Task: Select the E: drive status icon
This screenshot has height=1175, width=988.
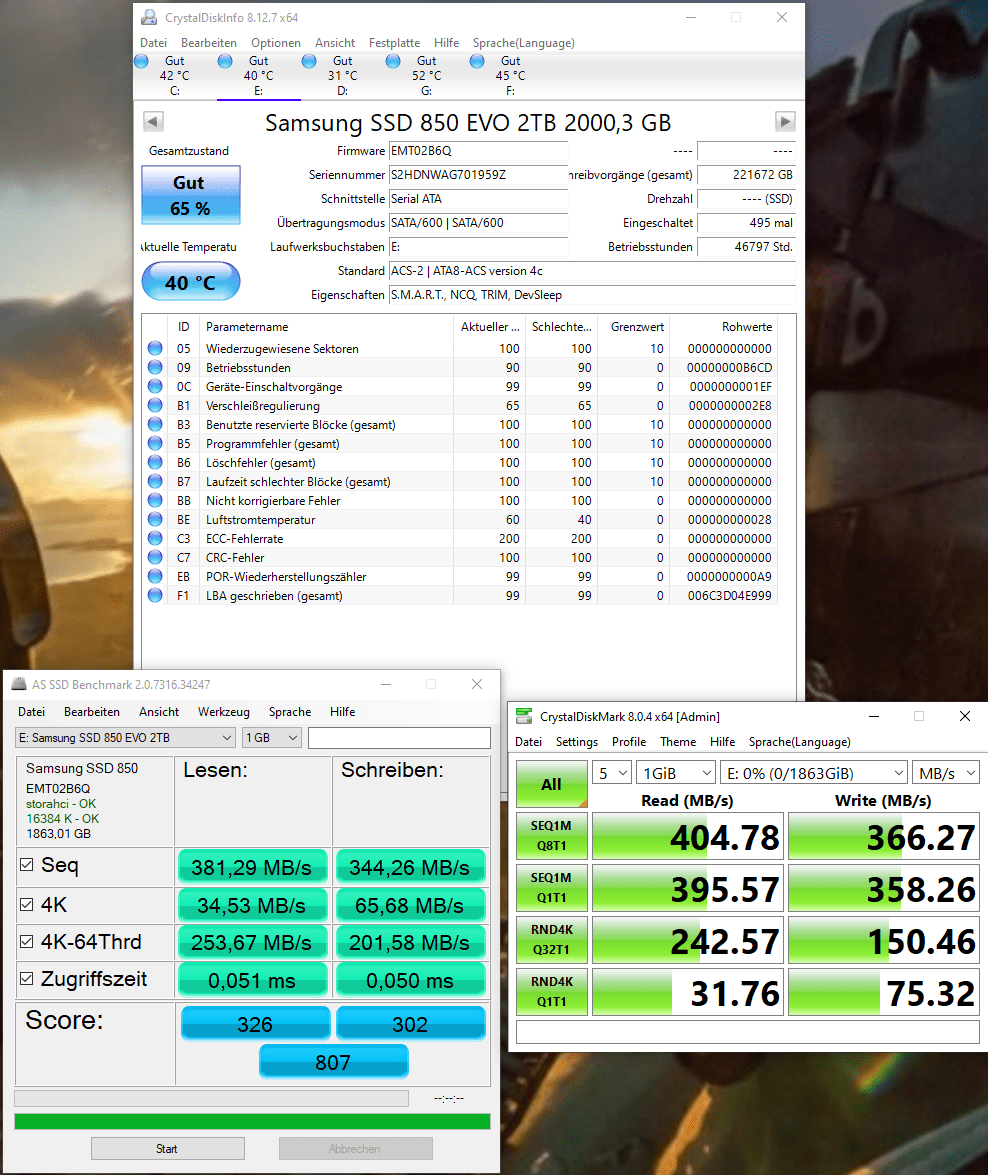Action: [x=225, y=61]
